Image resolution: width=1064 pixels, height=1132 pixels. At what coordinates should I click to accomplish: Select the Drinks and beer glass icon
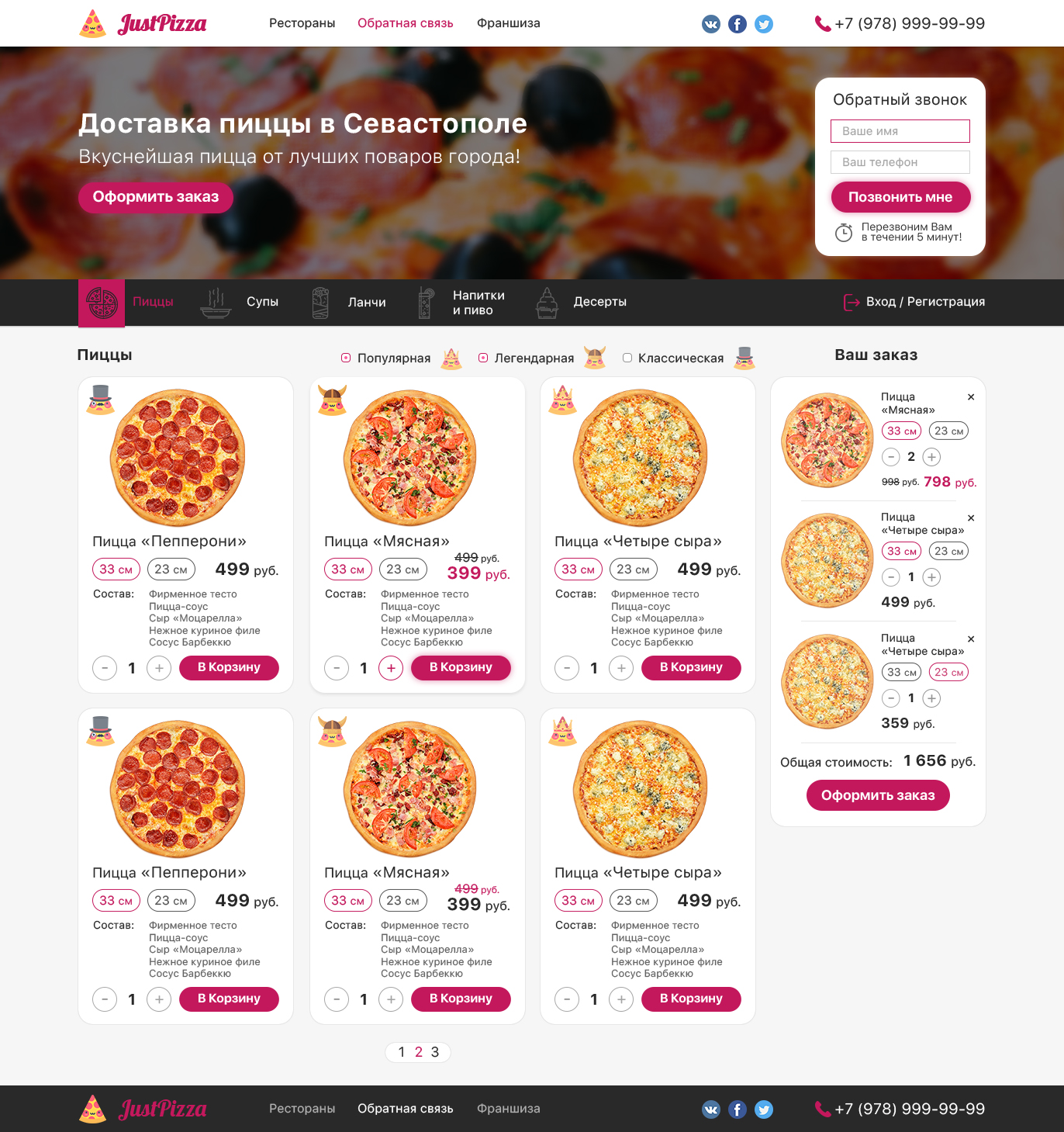pyautogui.click(x=425, y=303)
